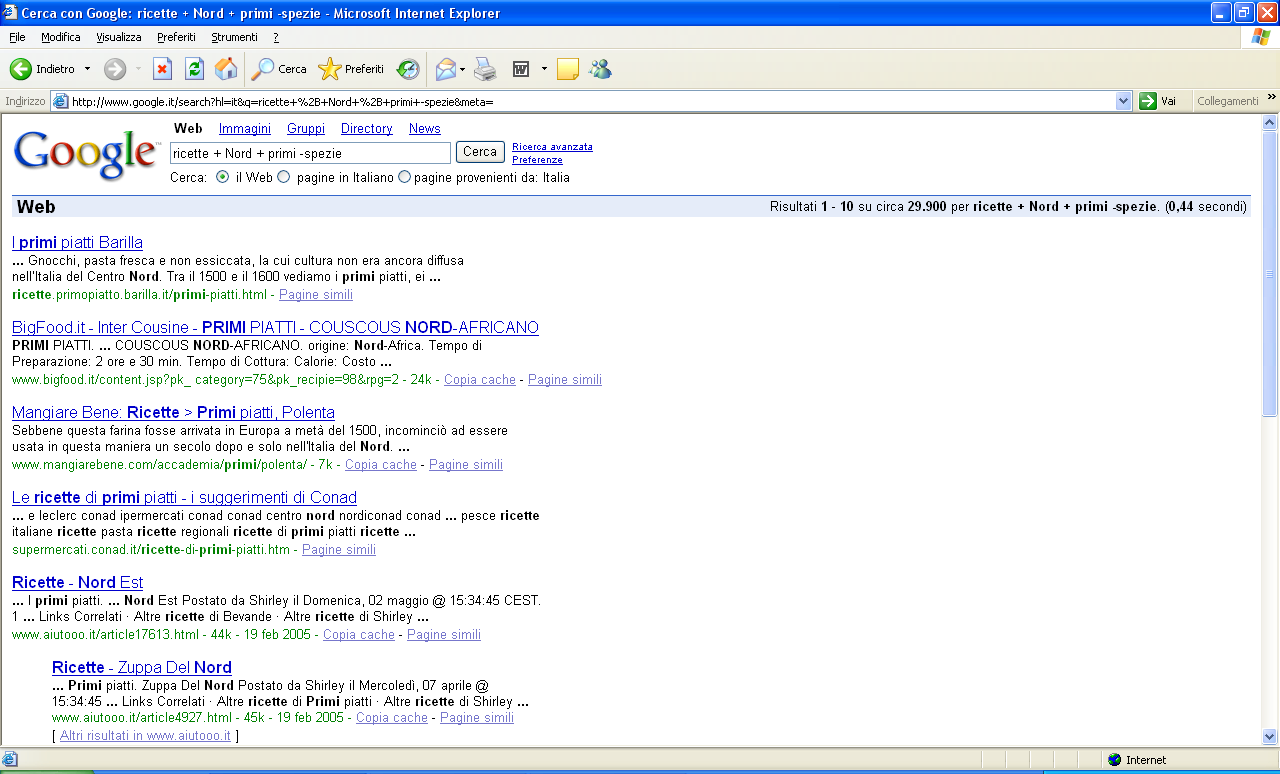Open Pagine simili for aiutooo.it article4927

(x=477, y=718)
